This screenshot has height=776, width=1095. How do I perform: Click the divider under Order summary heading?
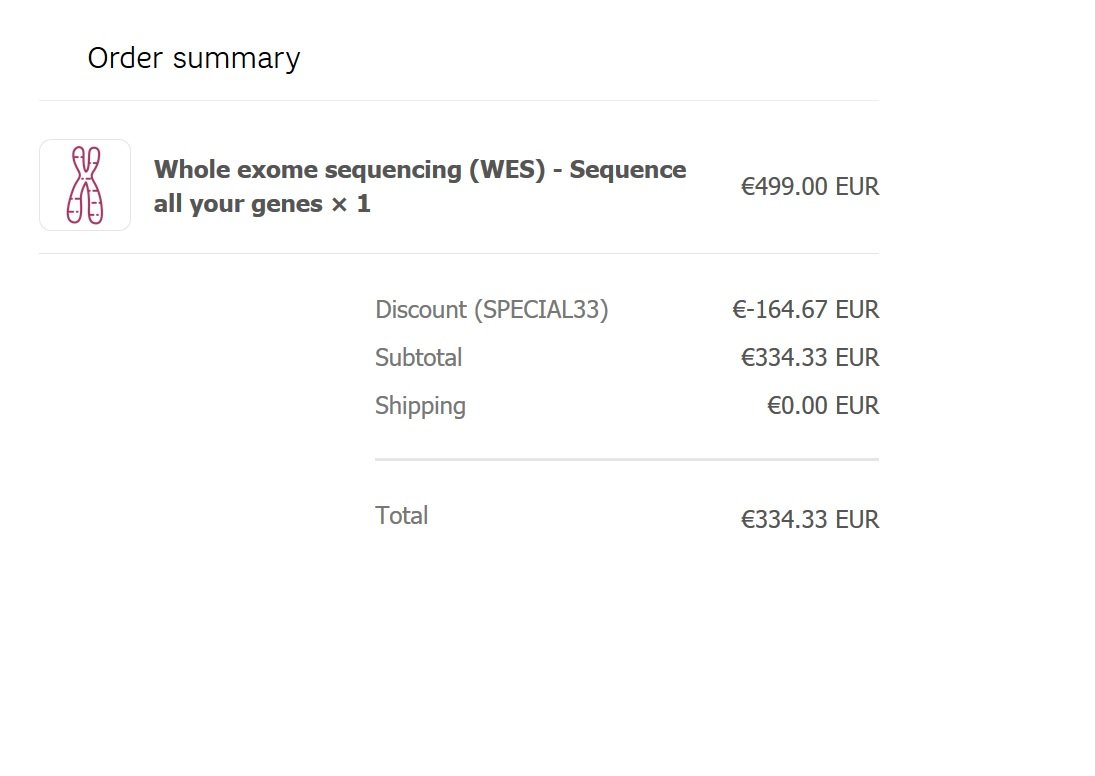[458, 101]
